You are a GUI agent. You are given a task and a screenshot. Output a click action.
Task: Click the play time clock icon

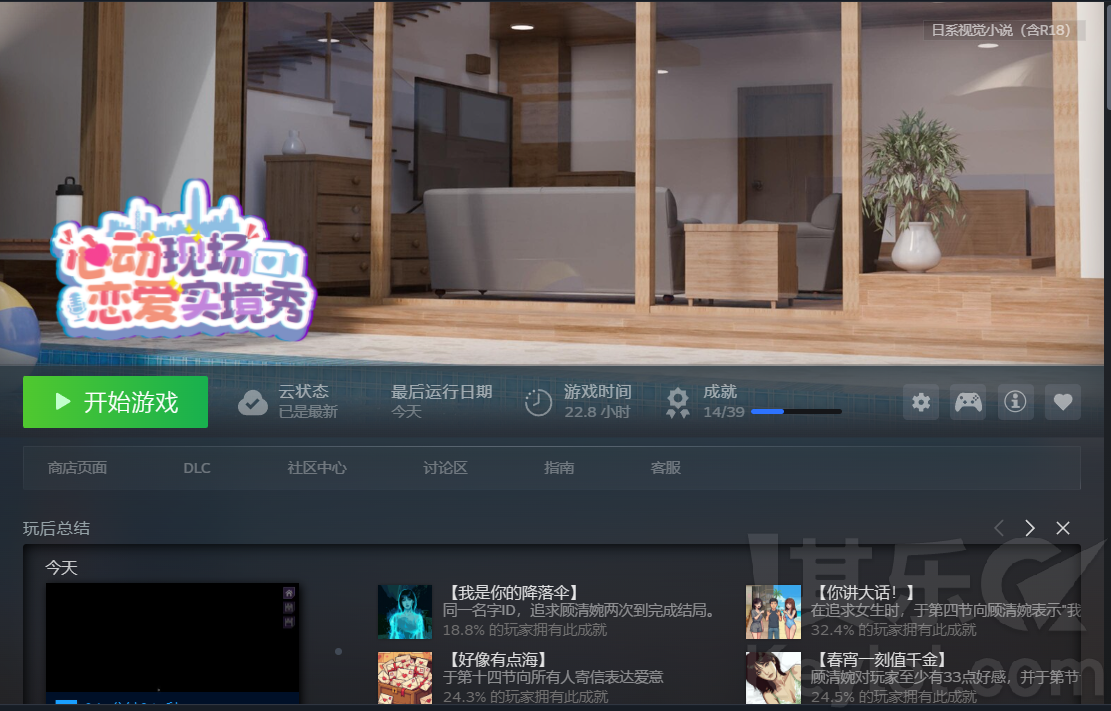coord(538,402)
